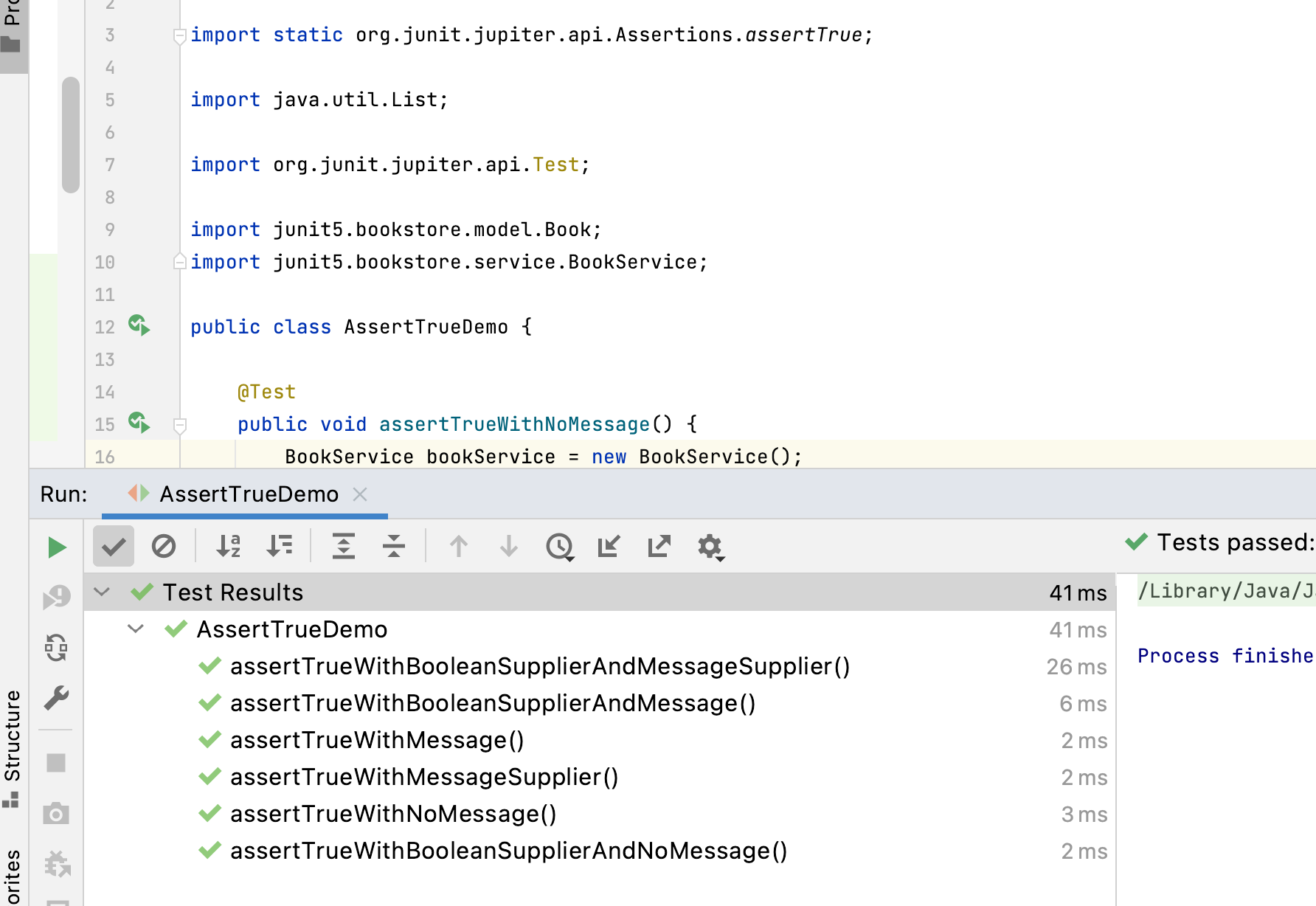Enable rerun tests automatically
1316x906 pixels.
point(55,649)
